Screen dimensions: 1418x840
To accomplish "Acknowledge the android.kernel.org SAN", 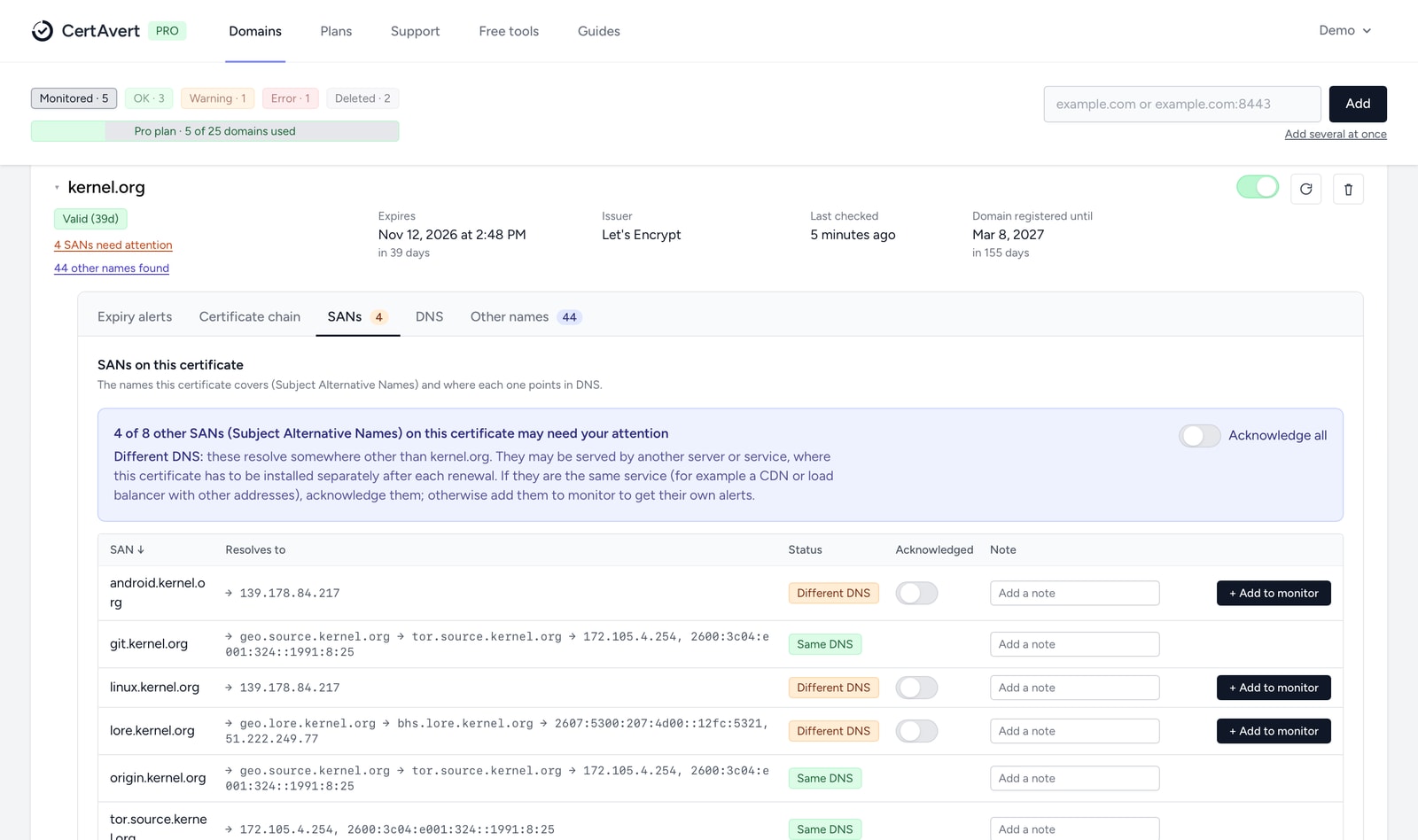I will point(916,593).
